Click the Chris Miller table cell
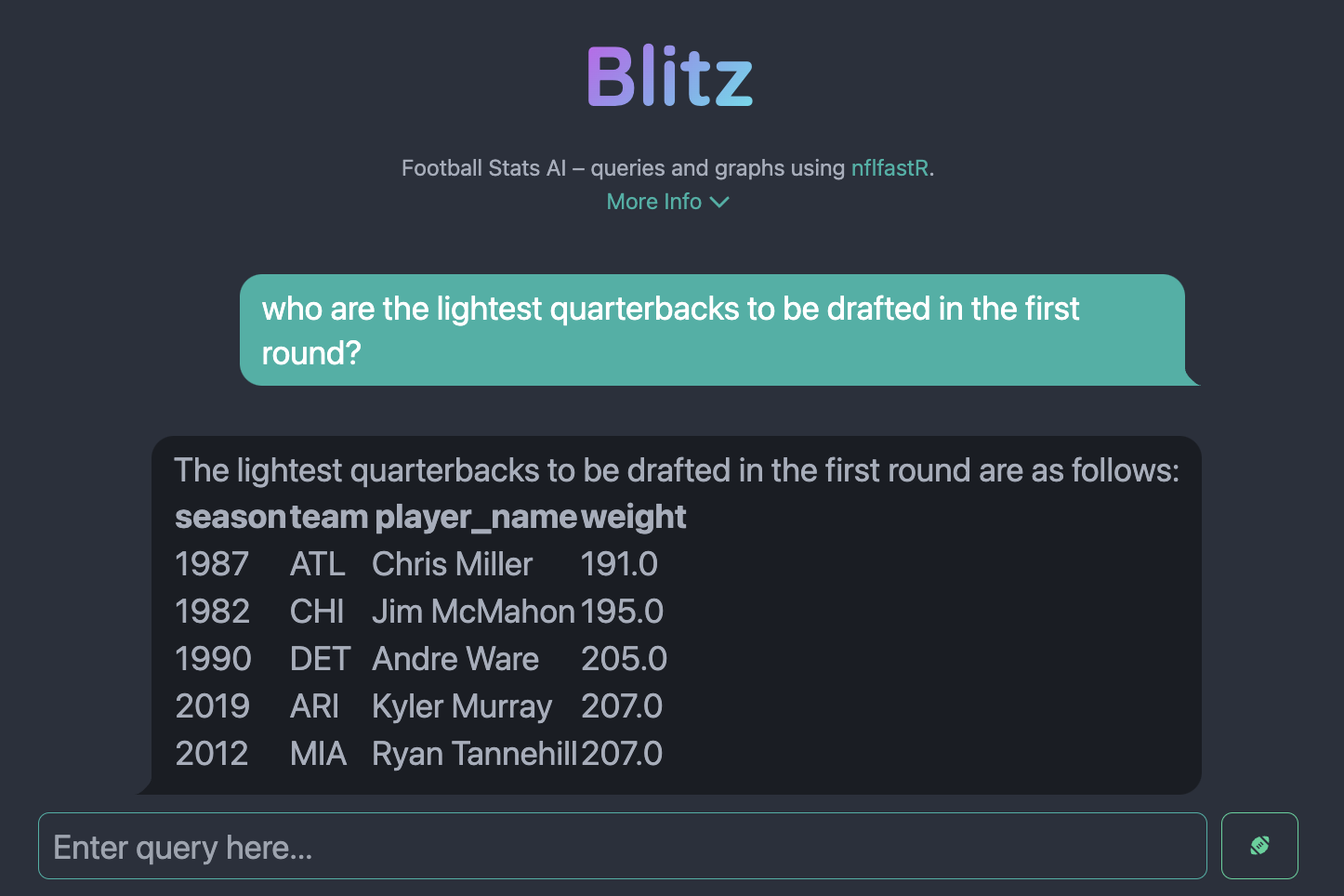The height and width of the screenshot is (896, 1344). pos(453,564)
